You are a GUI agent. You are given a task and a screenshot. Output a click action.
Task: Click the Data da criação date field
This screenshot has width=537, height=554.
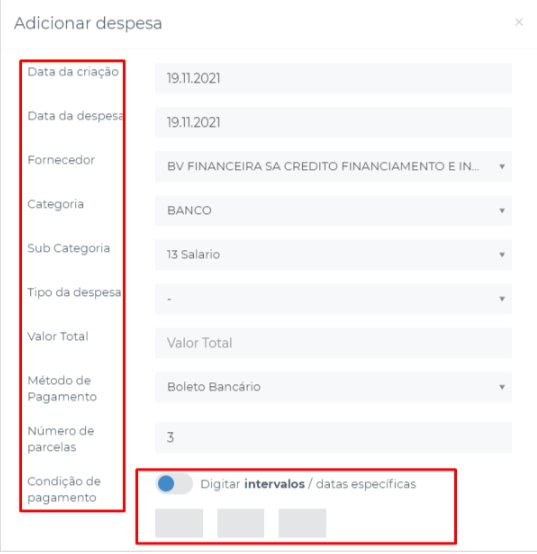click(333, 78)
